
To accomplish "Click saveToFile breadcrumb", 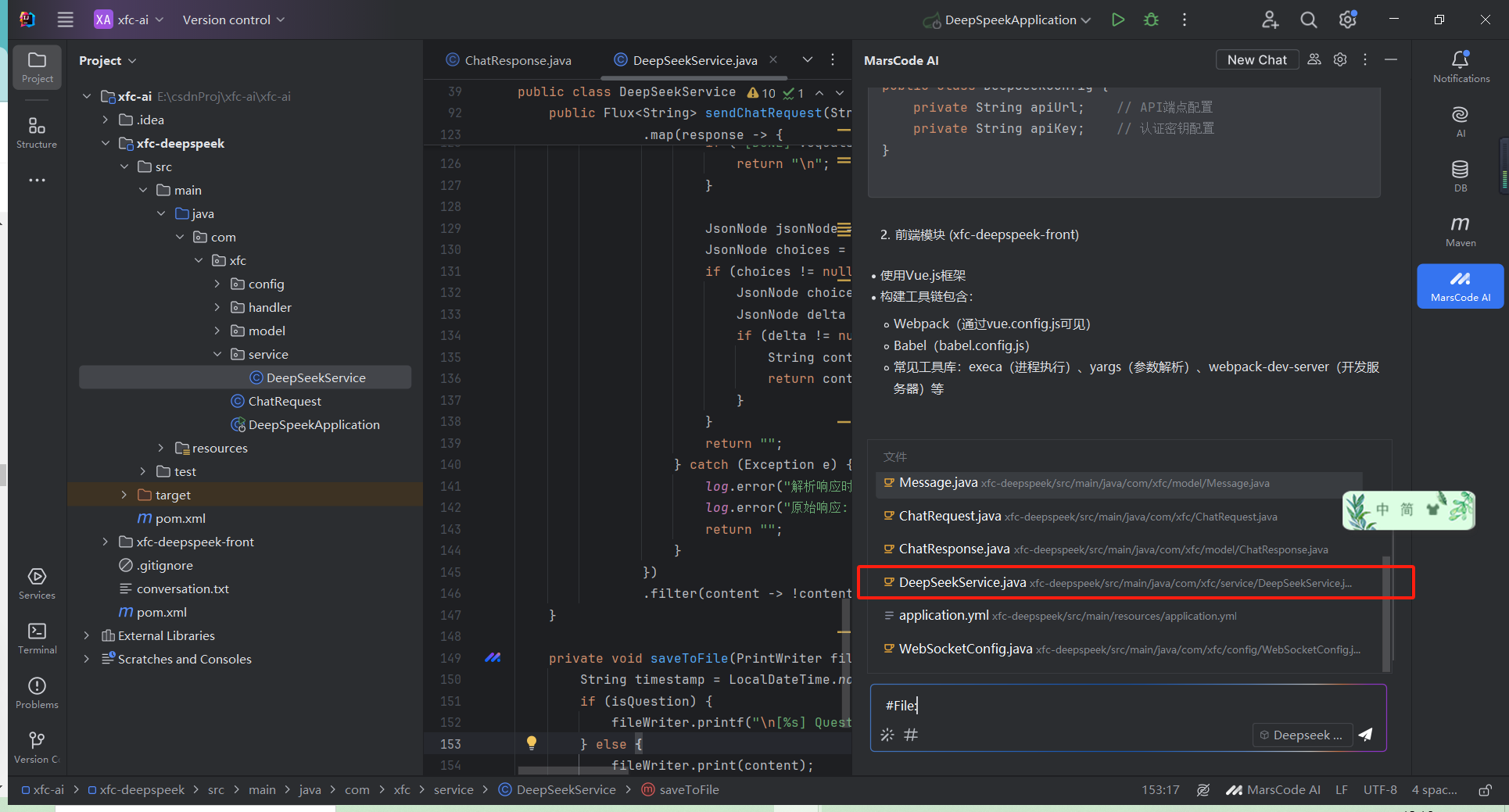I will [680, 789].
